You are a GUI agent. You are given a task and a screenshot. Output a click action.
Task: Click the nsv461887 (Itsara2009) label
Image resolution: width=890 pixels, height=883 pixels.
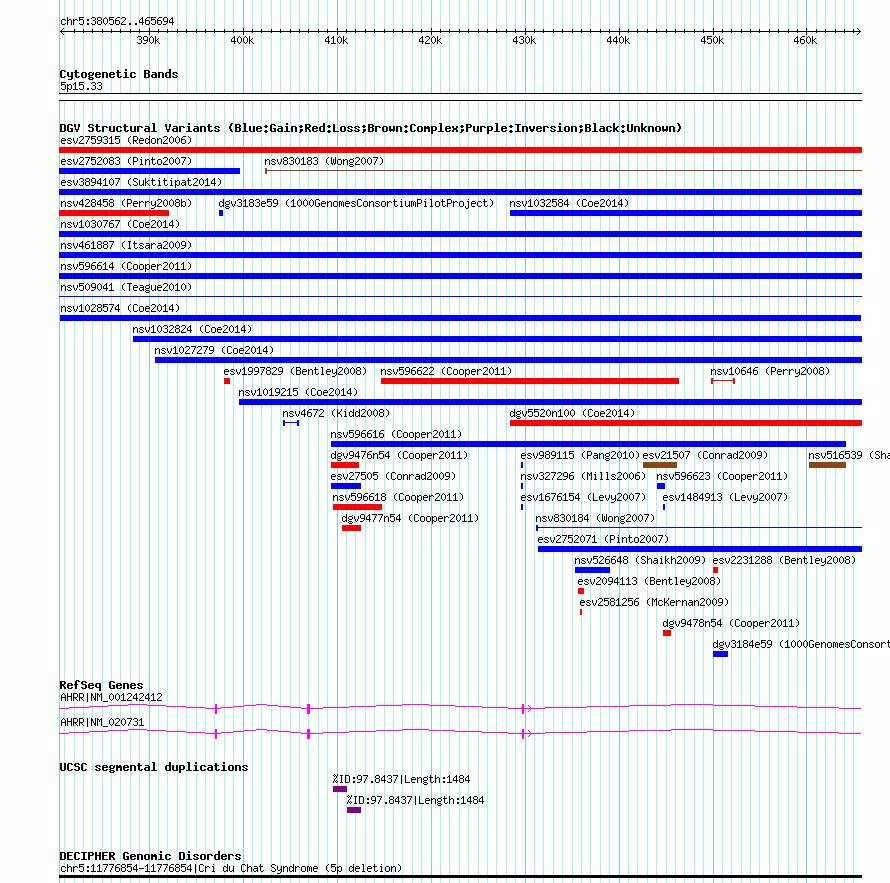126,245
